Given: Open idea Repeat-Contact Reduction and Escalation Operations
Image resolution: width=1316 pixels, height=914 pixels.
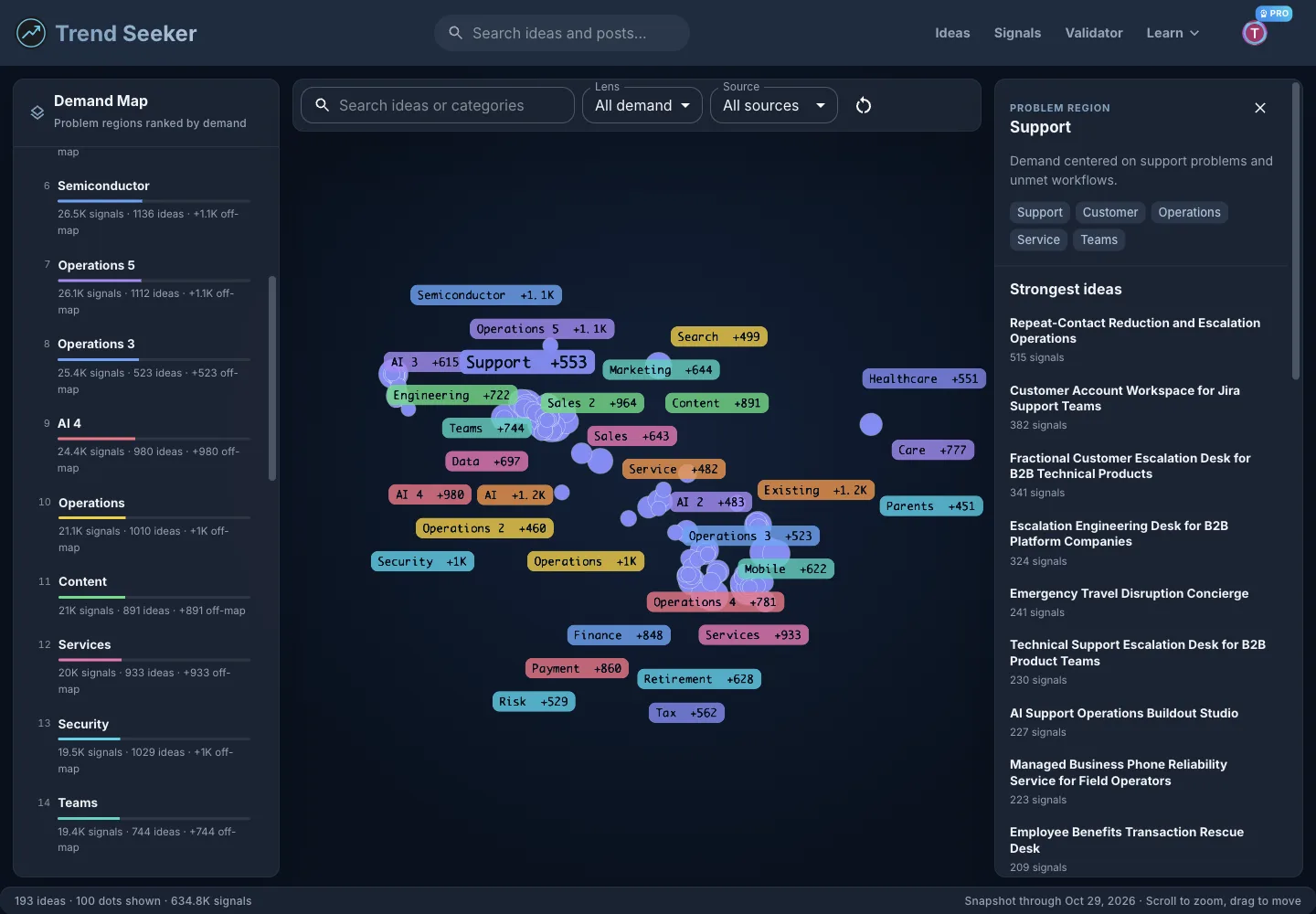Looking at the screenshot, I should coord(1139,339).
